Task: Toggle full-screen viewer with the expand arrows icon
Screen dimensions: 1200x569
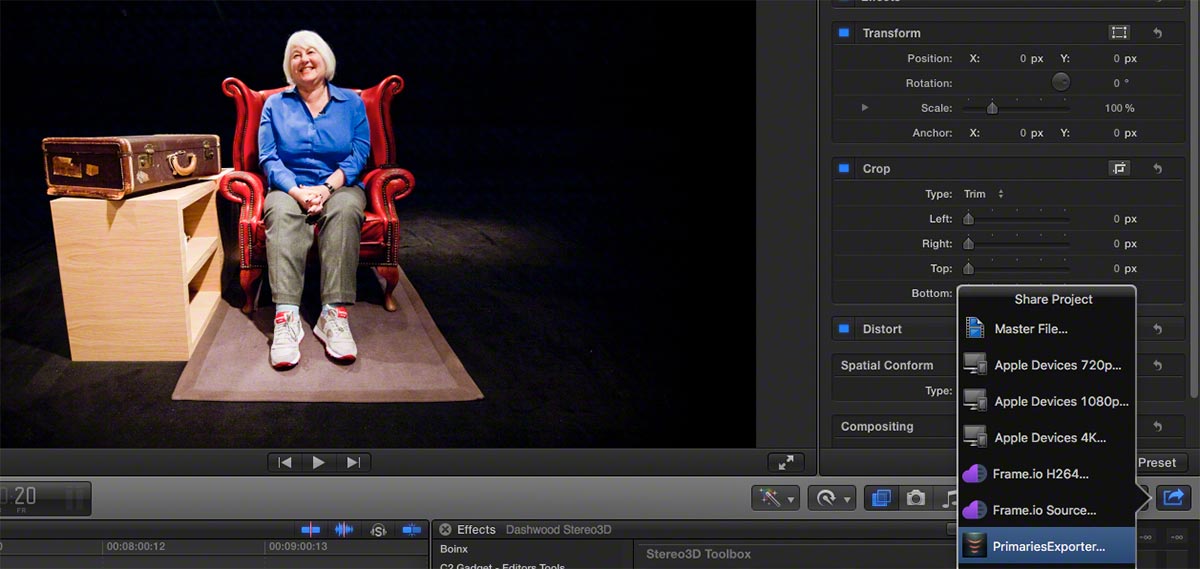Action: tap(786, 462)
